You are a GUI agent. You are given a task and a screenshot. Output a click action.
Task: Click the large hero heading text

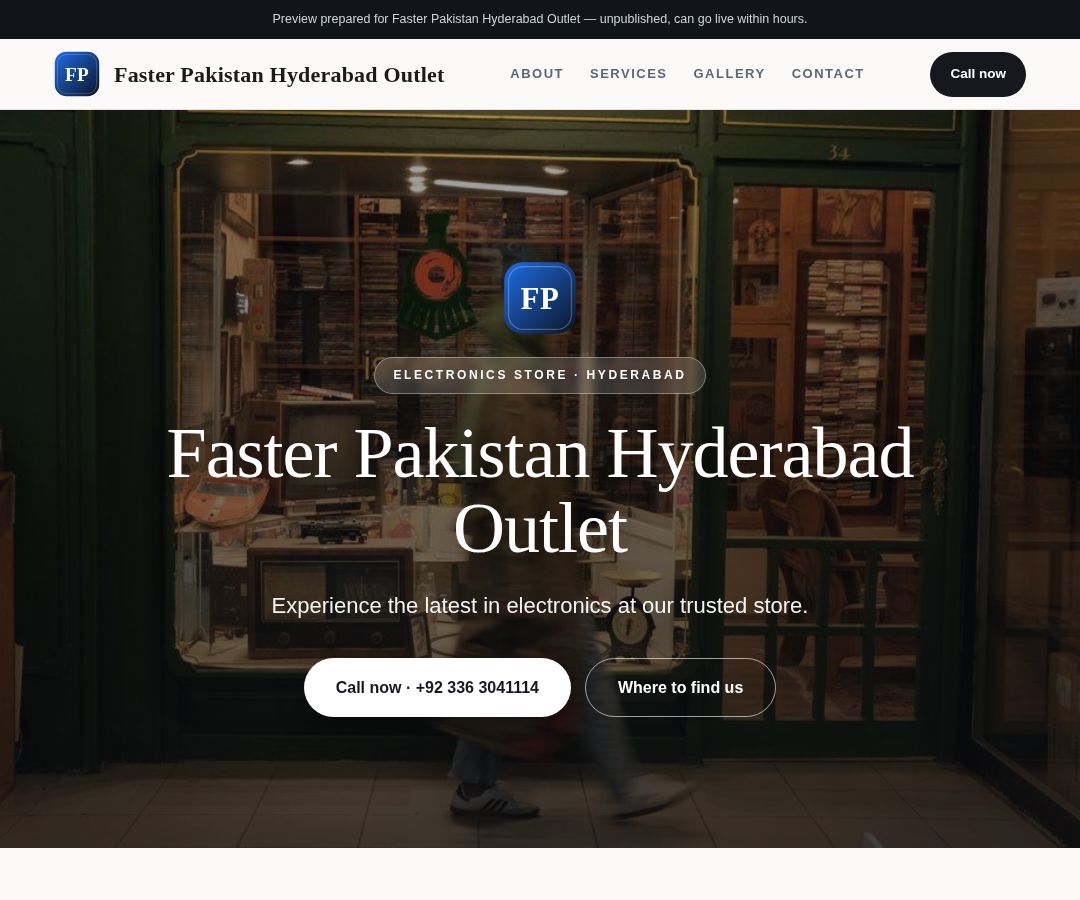pyautogui.click(x=540, y=491)
